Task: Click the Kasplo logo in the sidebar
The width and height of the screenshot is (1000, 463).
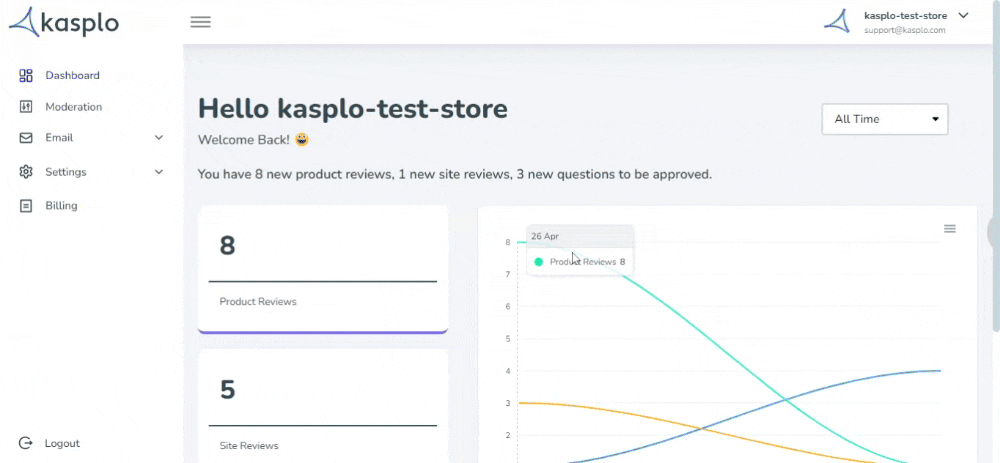Action: 64,22
